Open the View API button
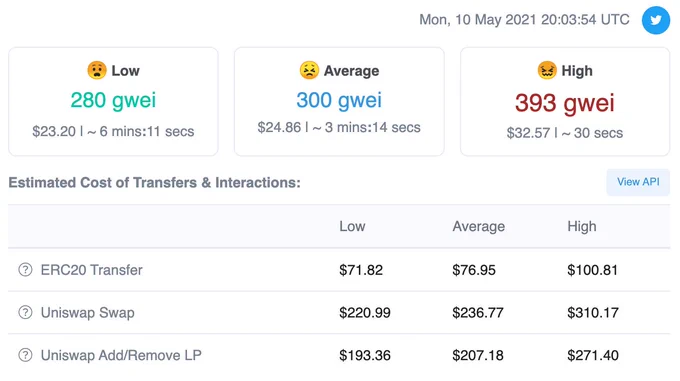The height and width of the screenshot is (381, 680). pyautogui.click(x=638, y=182)
